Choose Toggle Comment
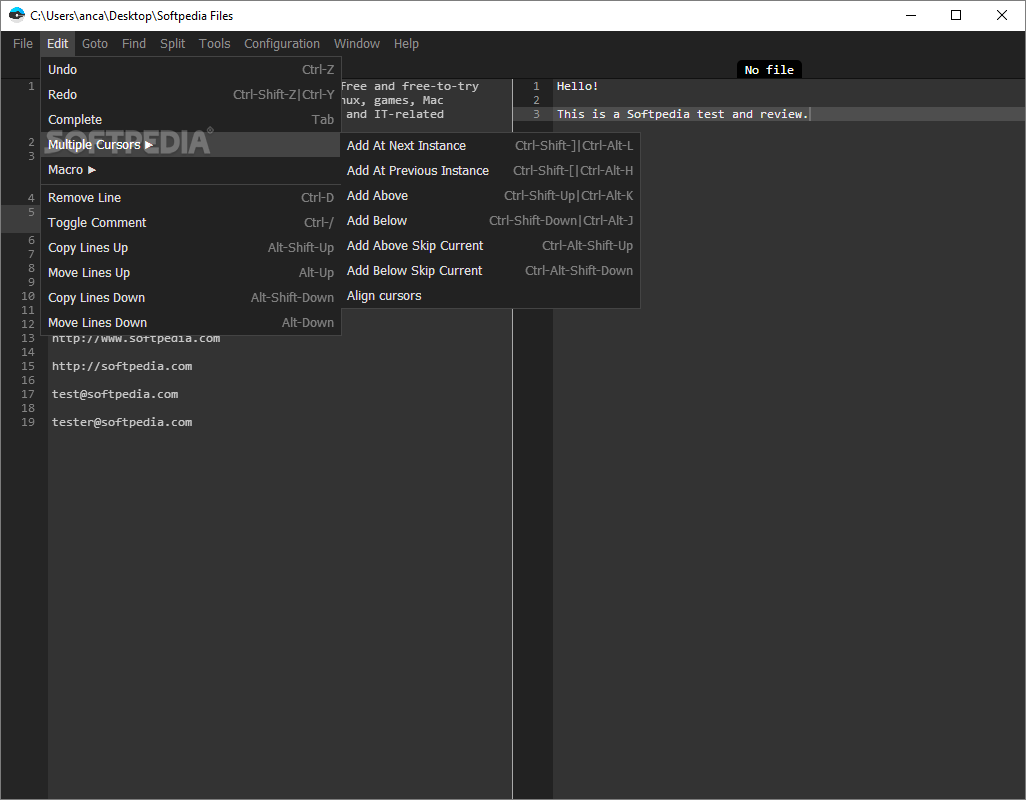 point(191,222)
